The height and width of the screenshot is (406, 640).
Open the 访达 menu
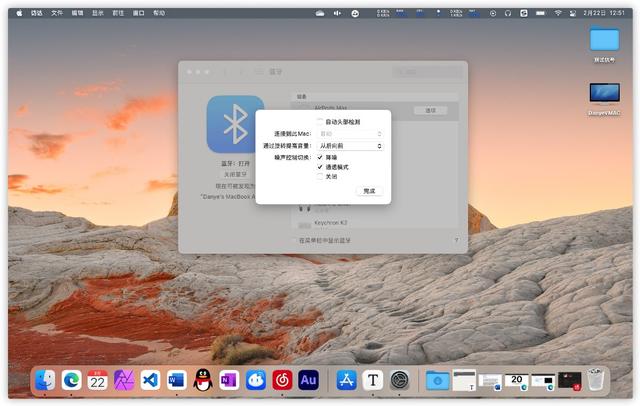36,13
